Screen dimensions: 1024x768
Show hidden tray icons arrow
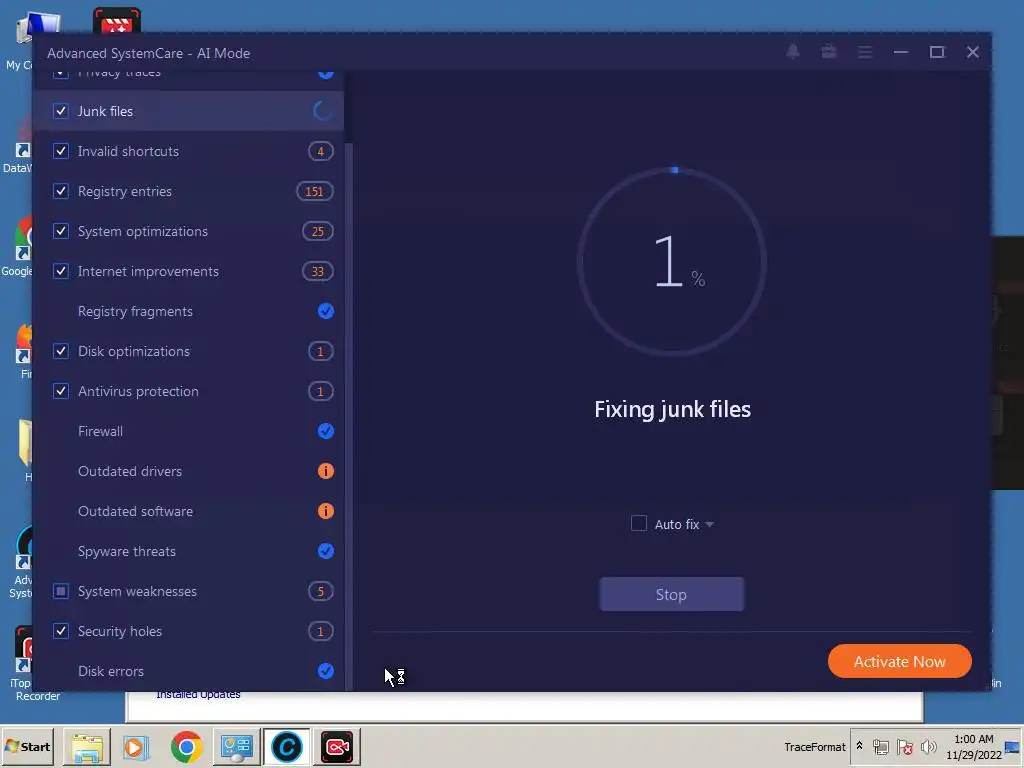(859, 746)
